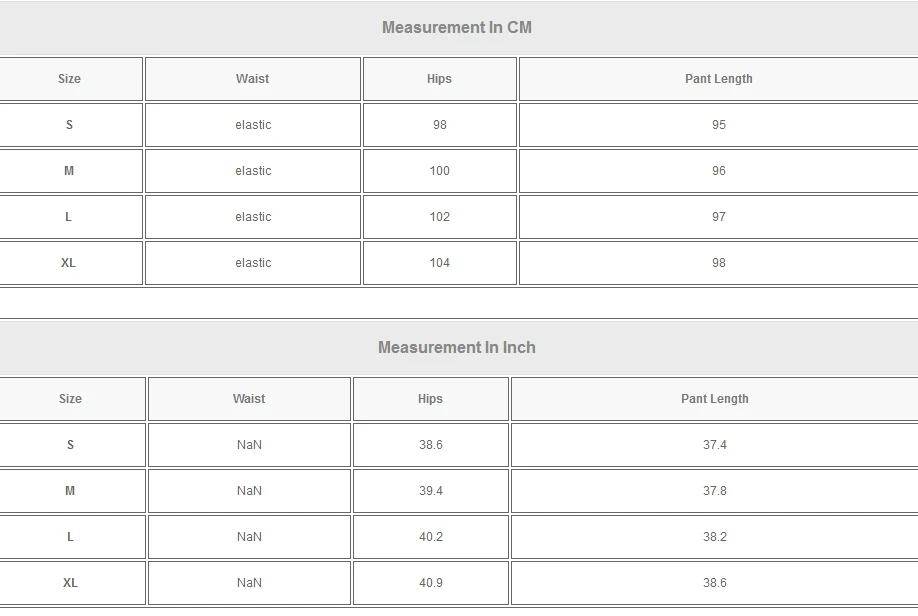Select the pant length value 97 for size L
Screen dimensions: 918x616
[718, 217]
